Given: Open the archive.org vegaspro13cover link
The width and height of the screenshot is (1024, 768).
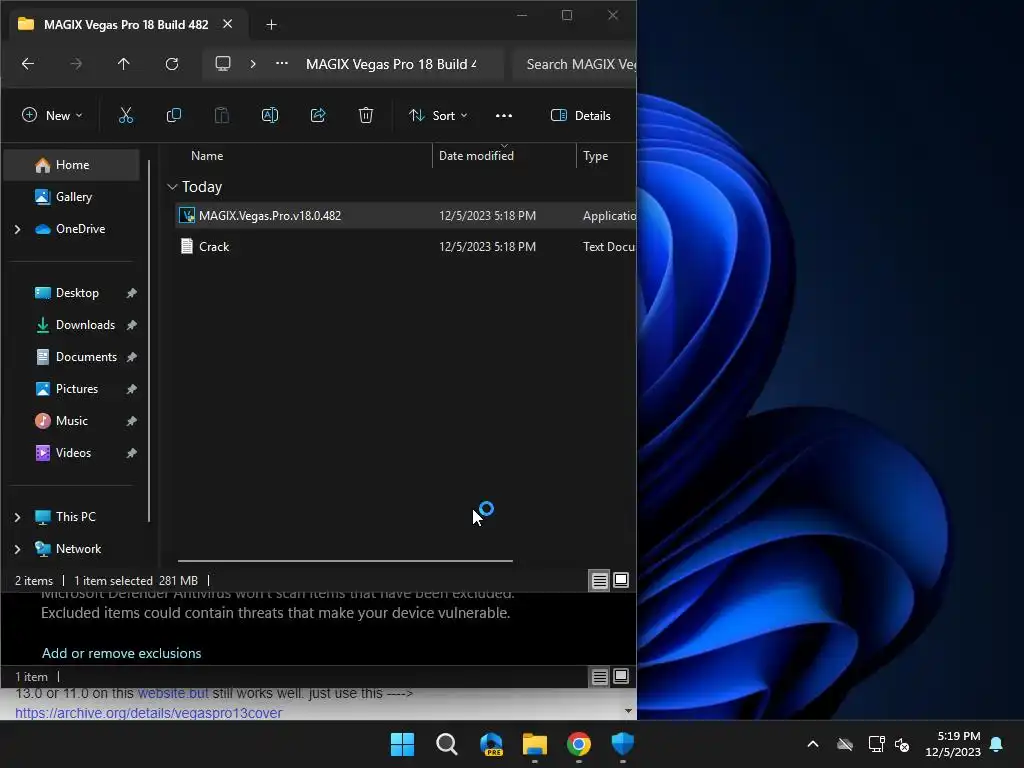Looking at the screenshot, I should click(149, 712).
